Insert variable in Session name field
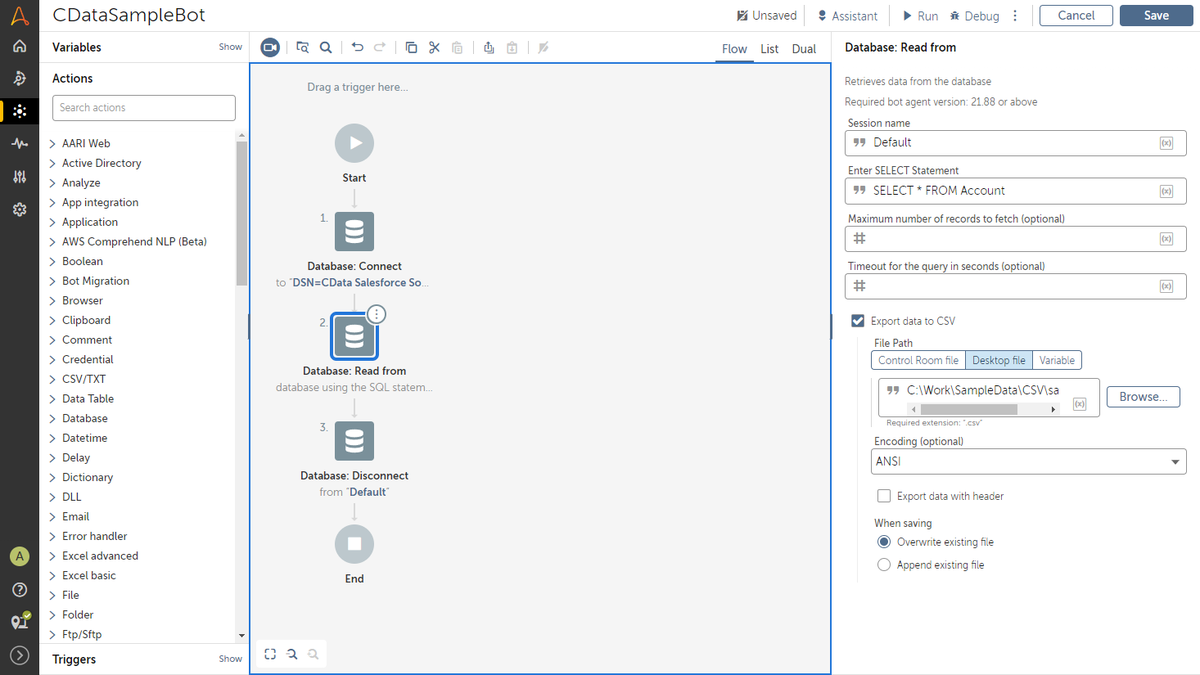 1166,143
